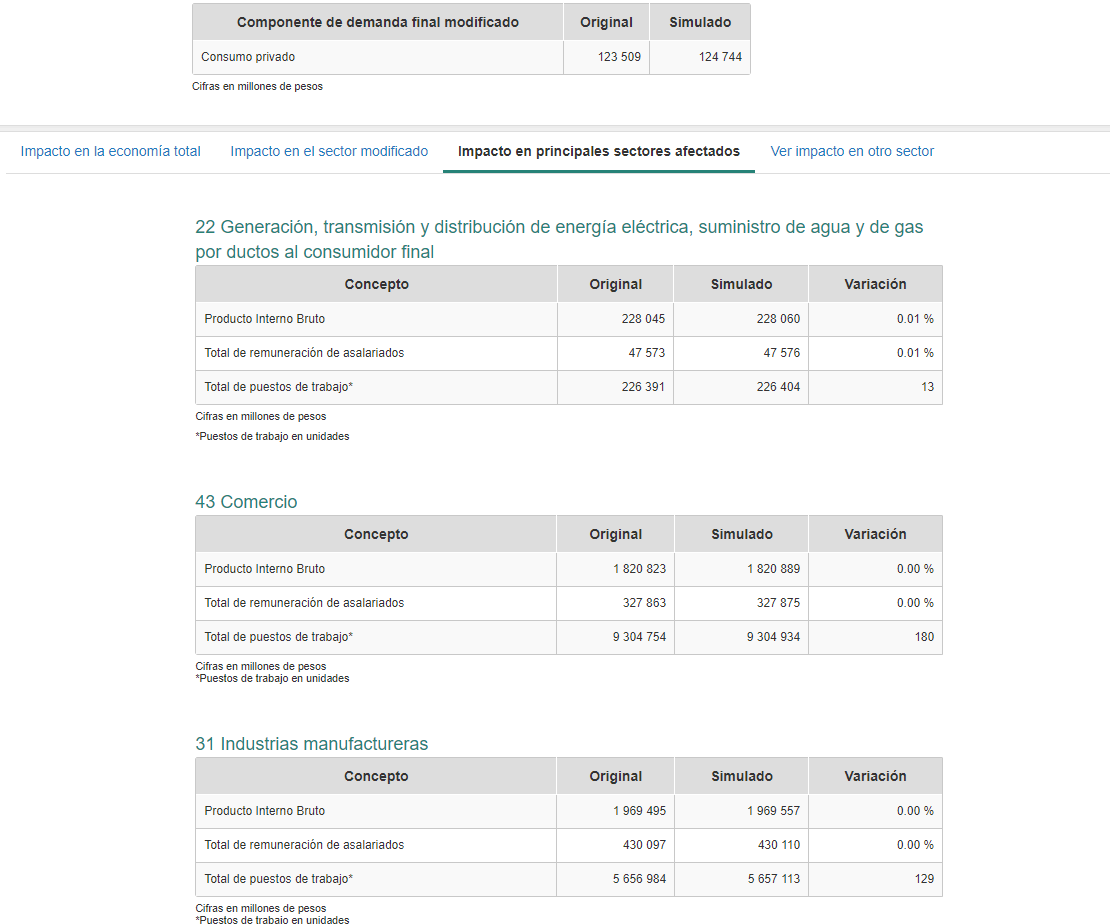This screenshot has width=1110, height=924.
Task: Select "Impacto en principales sectores afectados" tab
Action: tap(598, 151)
